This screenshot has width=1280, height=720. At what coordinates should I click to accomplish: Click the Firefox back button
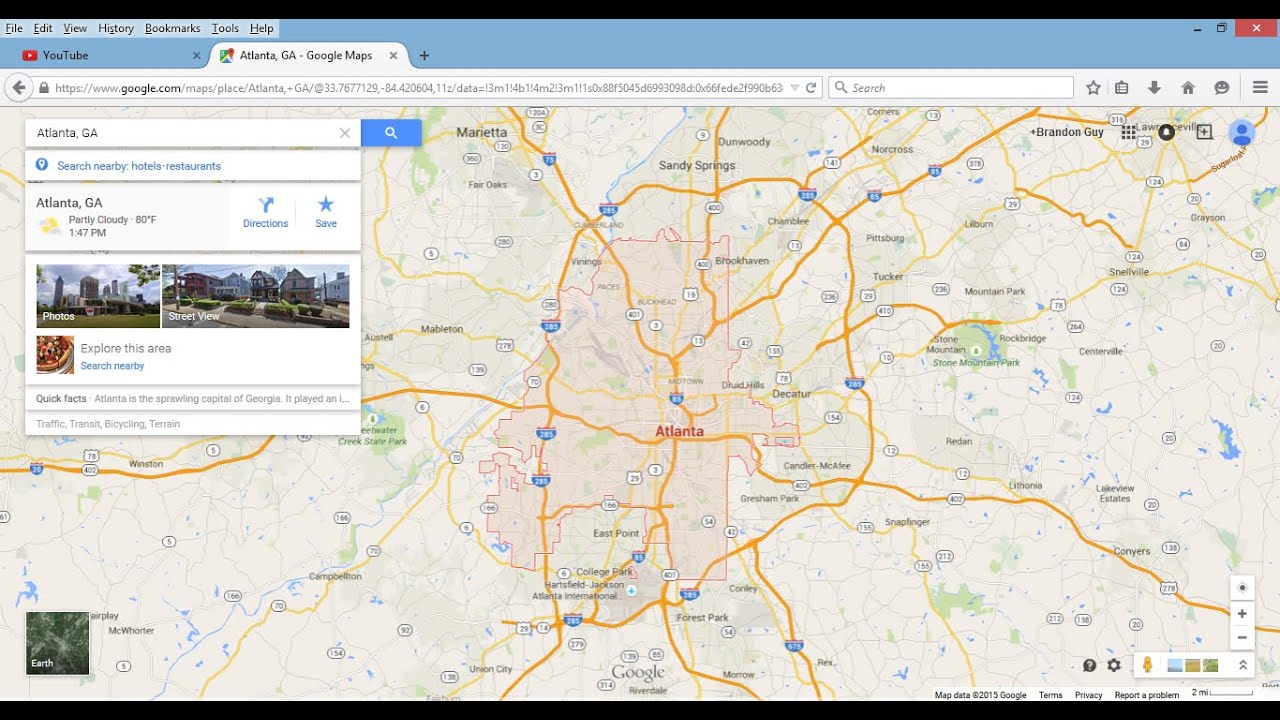(18, 88)
